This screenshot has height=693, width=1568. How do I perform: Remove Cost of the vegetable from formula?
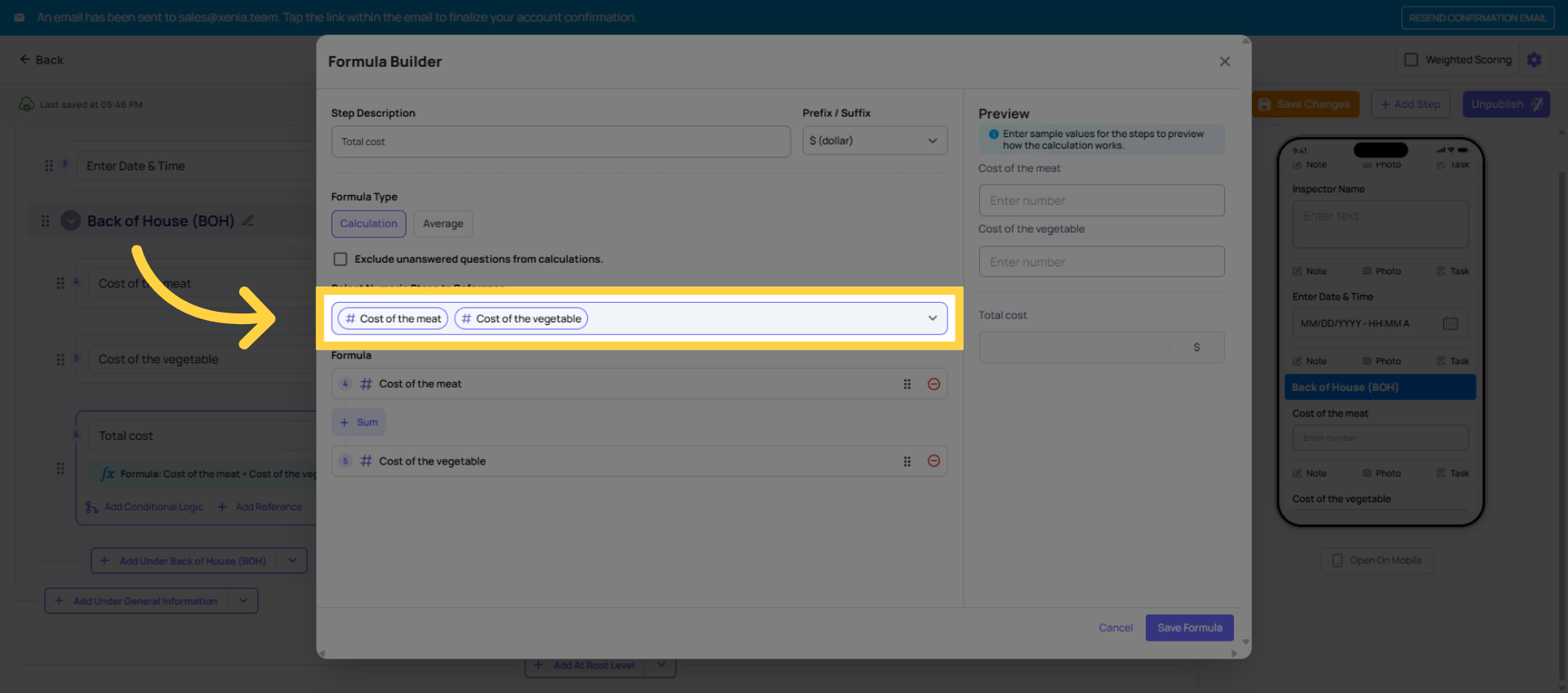[x=933, y=461]
